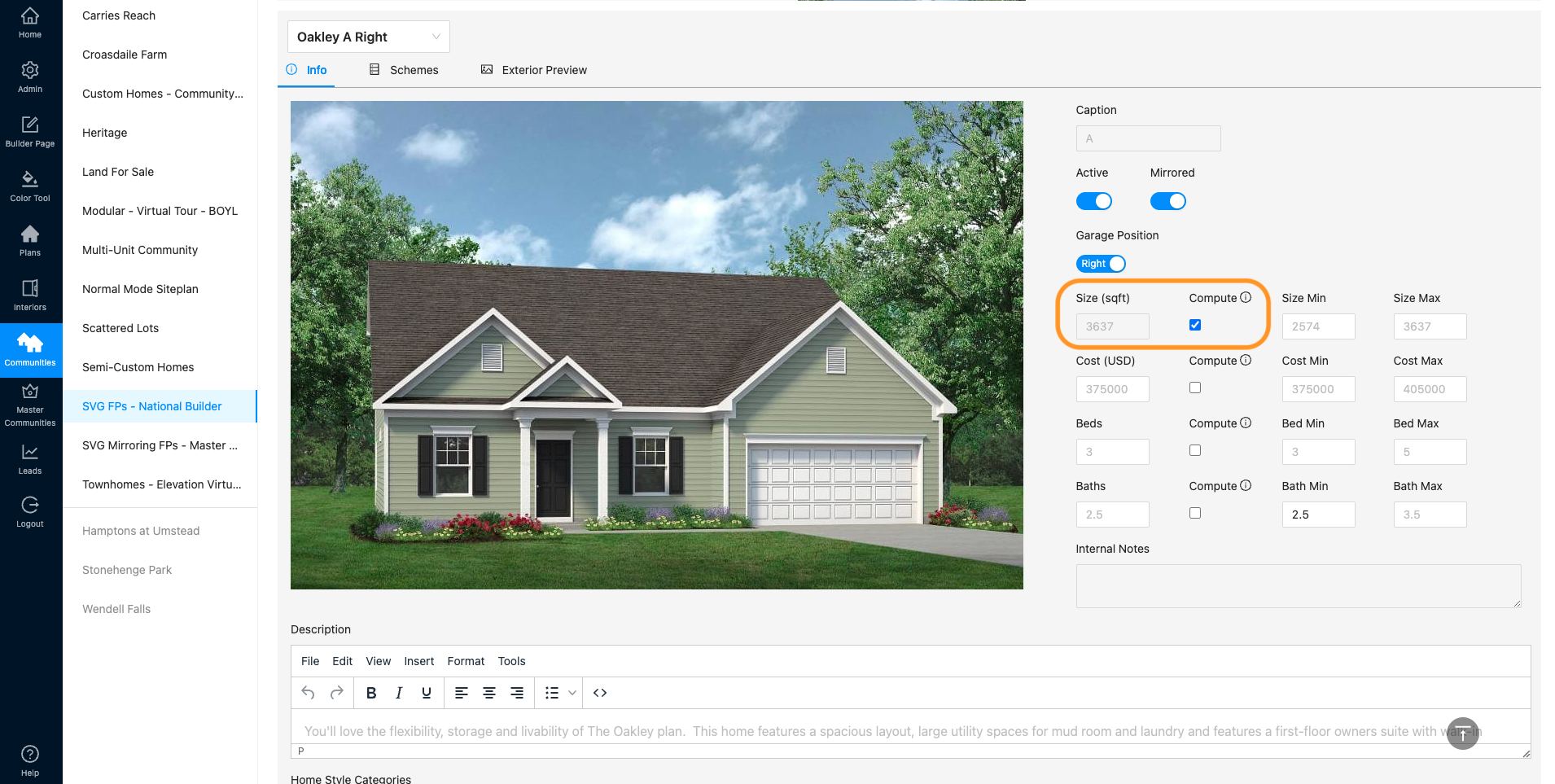
Task: Switch to the Info tab
Action: coord(307,70)
